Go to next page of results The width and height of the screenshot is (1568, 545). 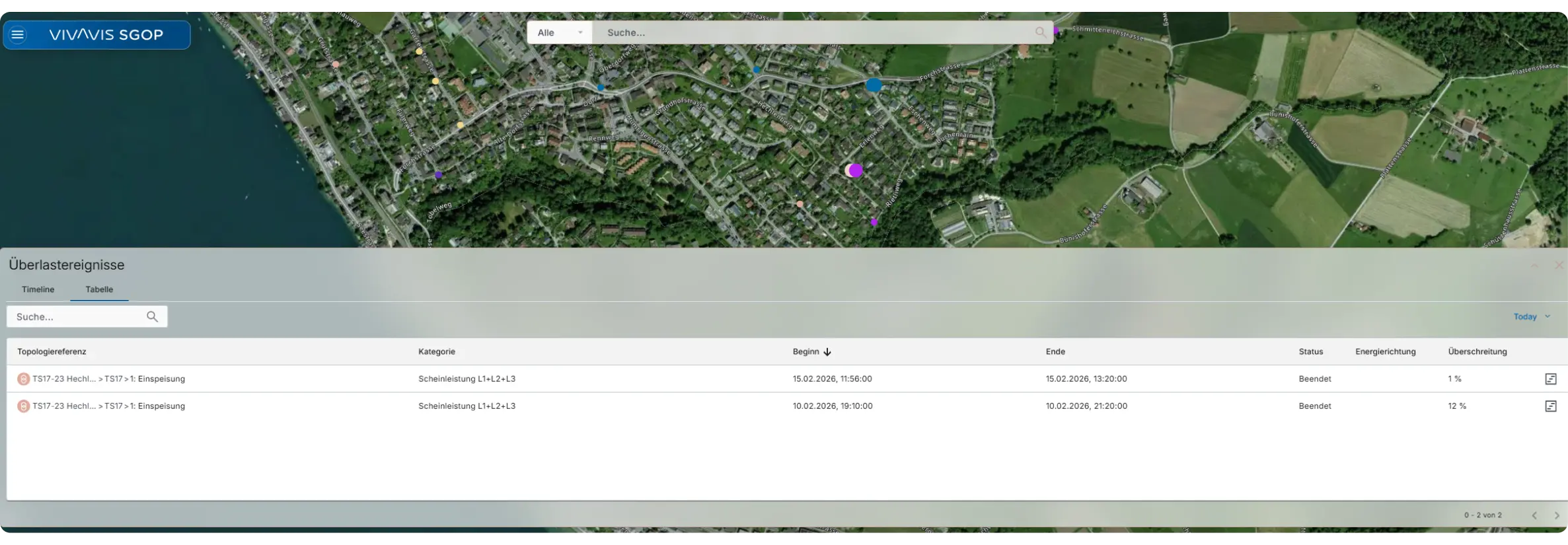(x=1556, y=515)
